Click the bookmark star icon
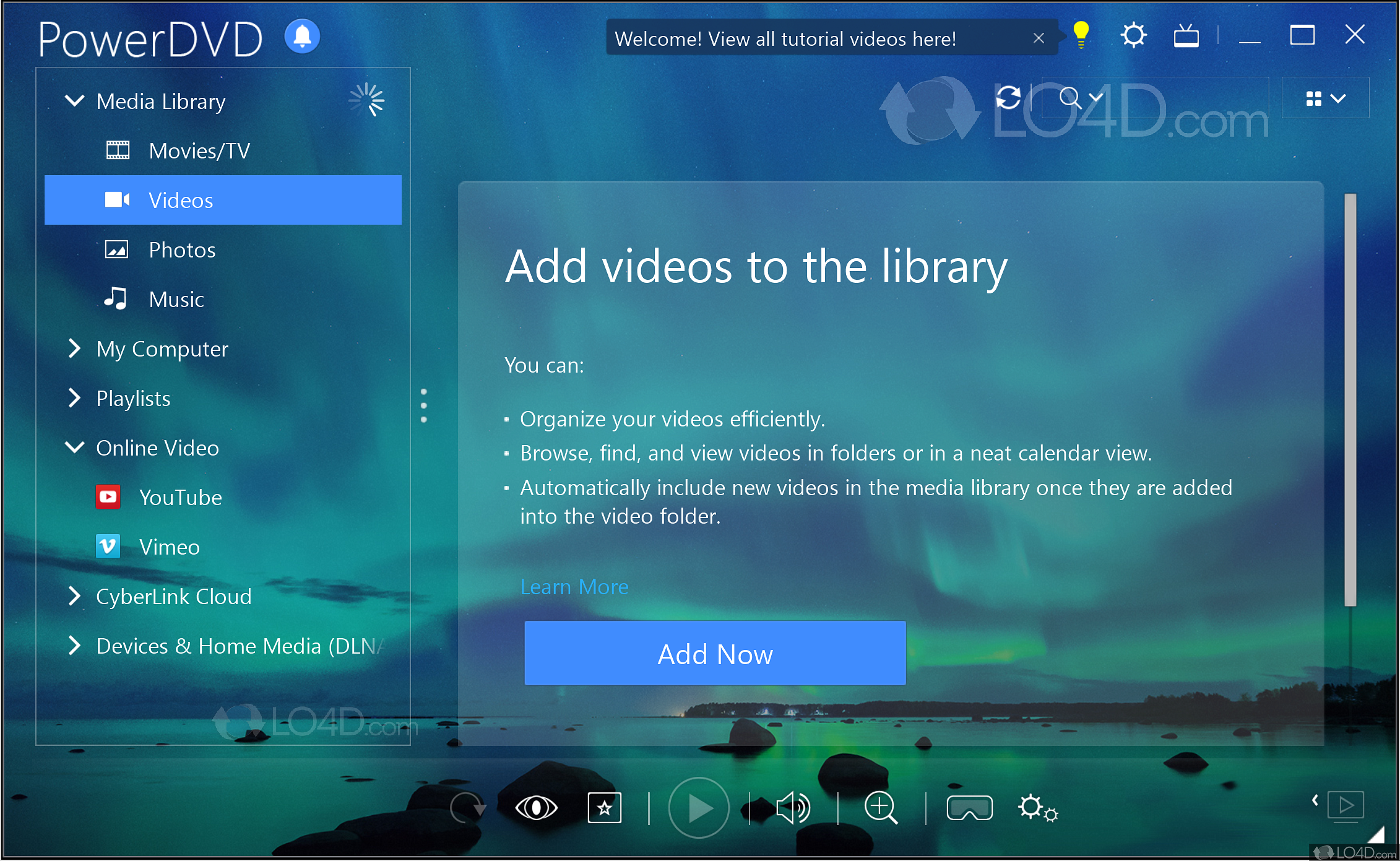Screen dimensions: 1400x861 [605, 808]
